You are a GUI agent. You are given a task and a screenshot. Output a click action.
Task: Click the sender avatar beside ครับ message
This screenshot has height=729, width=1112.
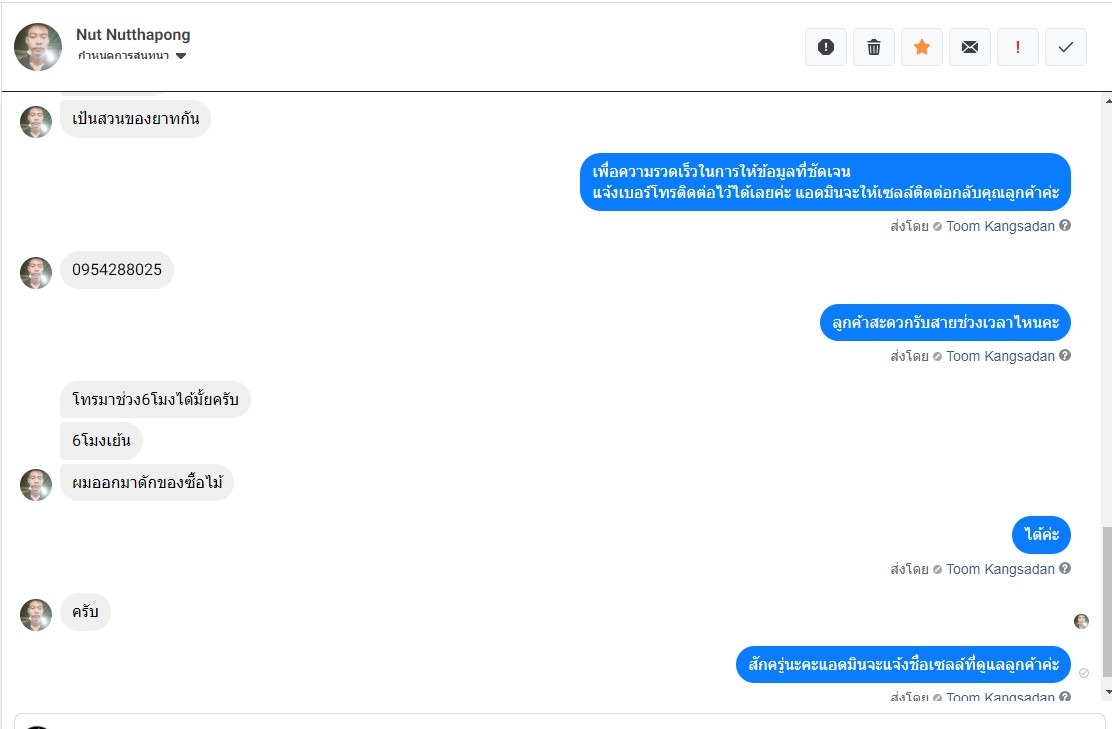[x=36, y=615]
